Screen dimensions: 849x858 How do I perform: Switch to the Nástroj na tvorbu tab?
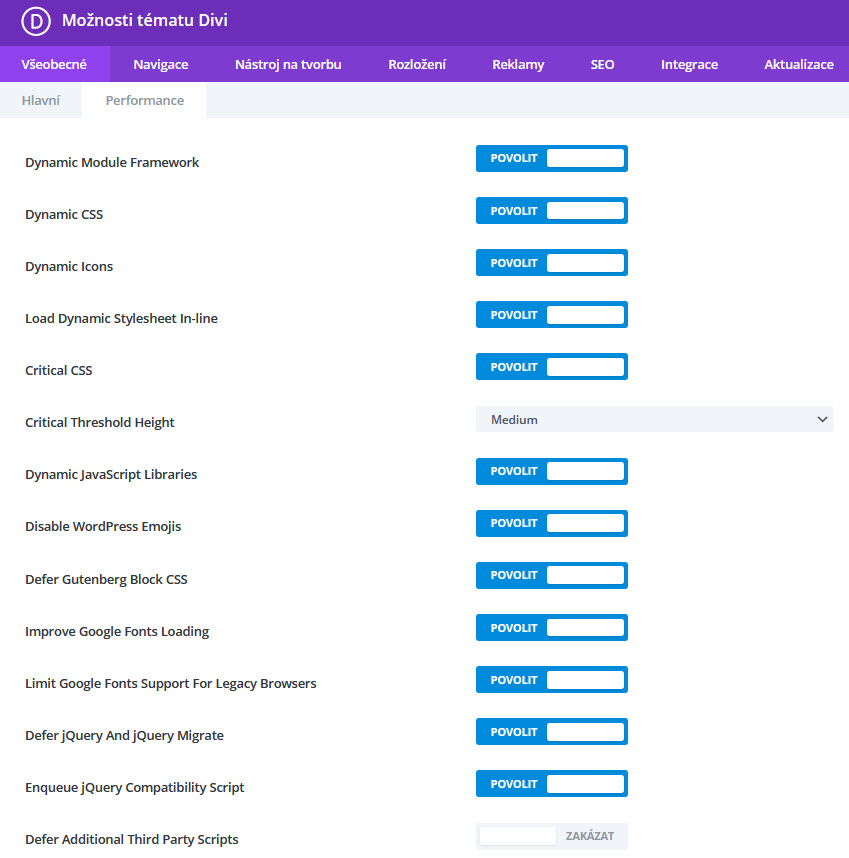[x=288, y=65]
